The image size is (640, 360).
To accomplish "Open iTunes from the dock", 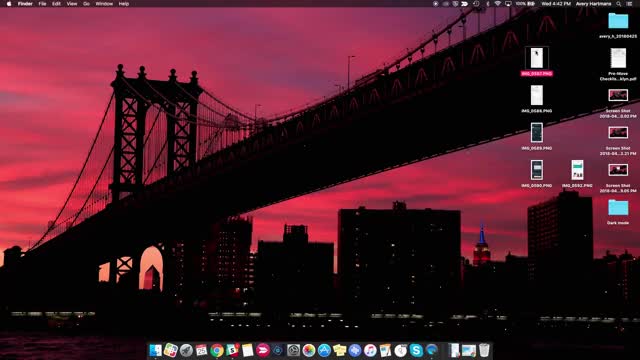I will pos(370,350).
